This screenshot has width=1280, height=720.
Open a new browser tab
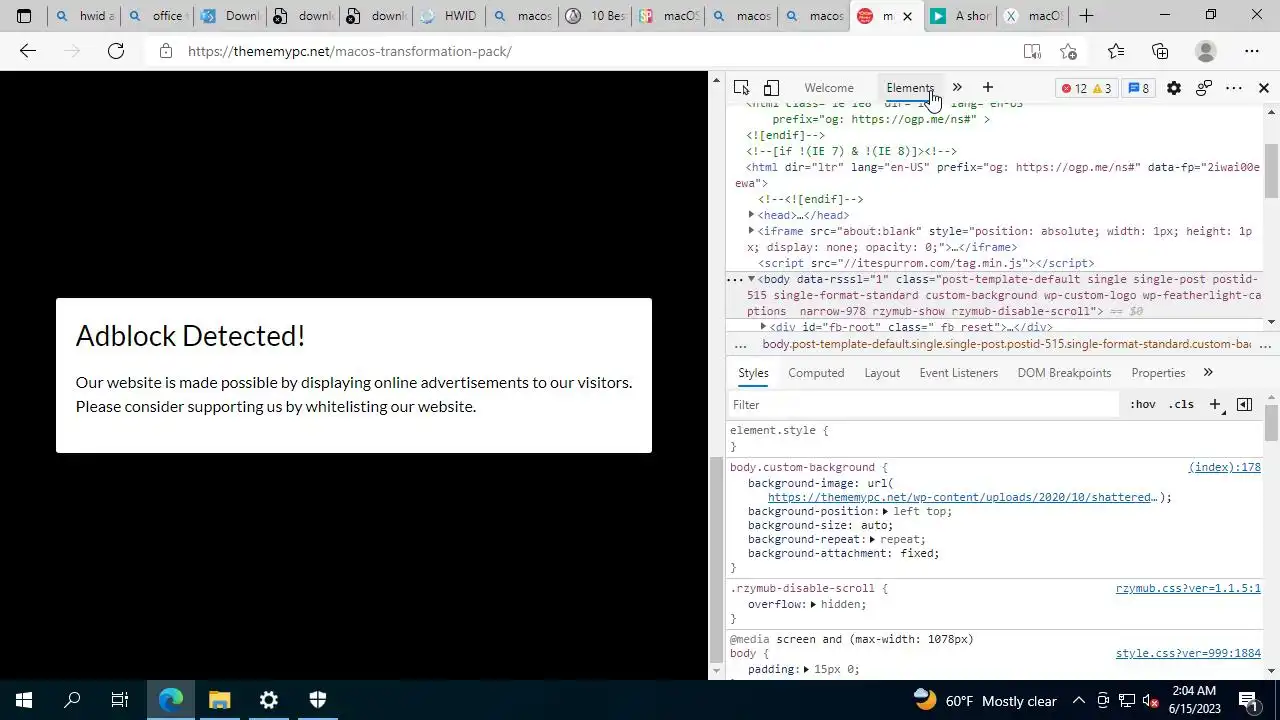[x=1086, y=16]
